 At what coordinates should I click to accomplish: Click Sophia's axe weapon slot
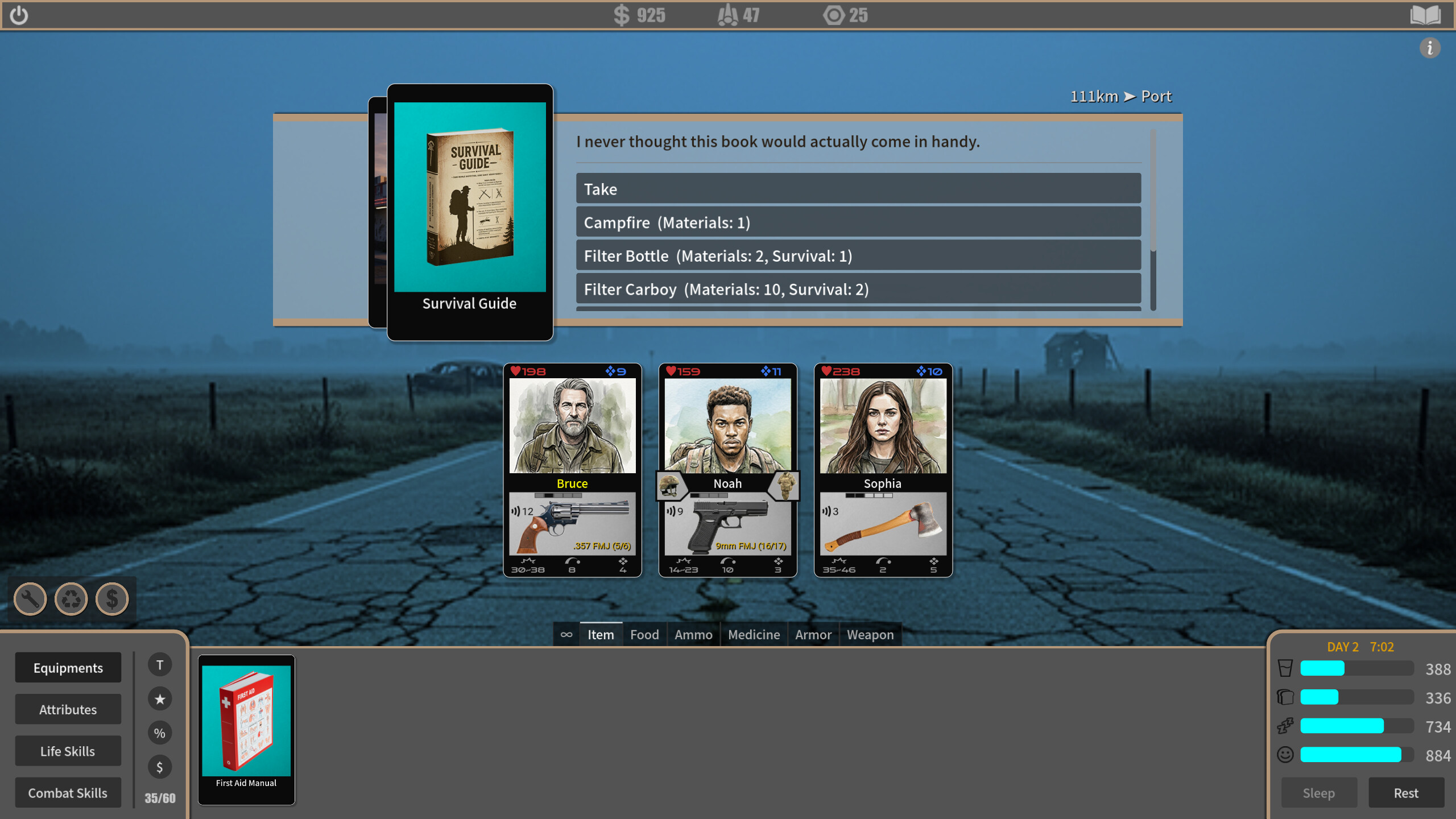tap(883, 524)
